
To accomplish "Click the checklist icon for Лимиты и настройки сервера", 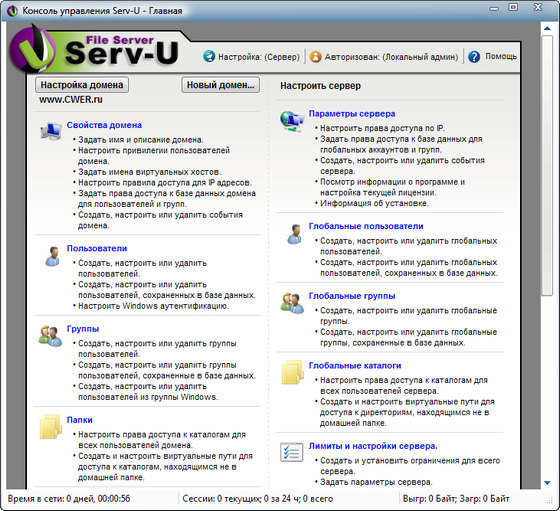I will (291, 452).
